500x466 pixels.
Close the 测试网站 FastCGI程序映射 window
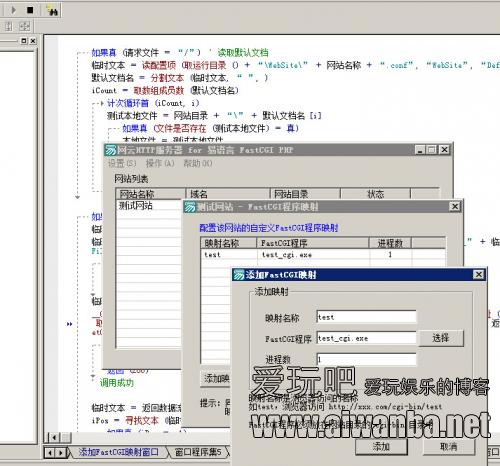(455, 207)
